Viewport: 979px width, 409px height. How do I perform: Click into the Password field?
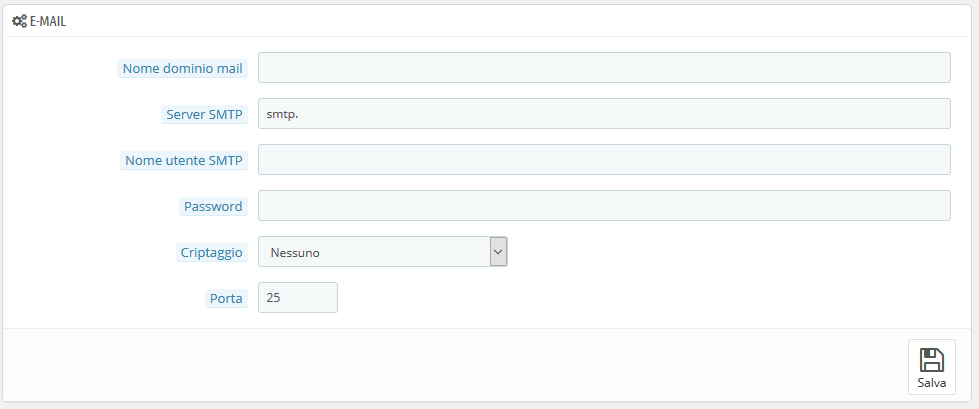604,205
